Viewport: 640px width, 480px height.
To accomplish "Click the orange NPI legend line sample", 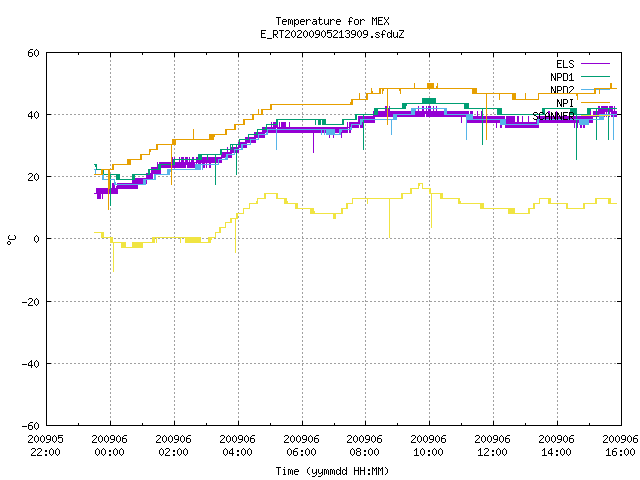I will [x=596, y=102].
